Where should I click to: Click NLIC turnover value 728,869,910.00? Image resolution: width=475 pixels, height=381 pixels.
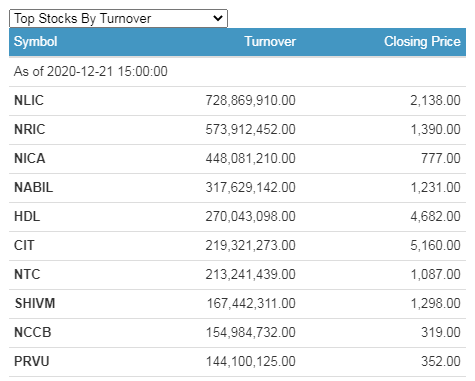coord(250,100)
